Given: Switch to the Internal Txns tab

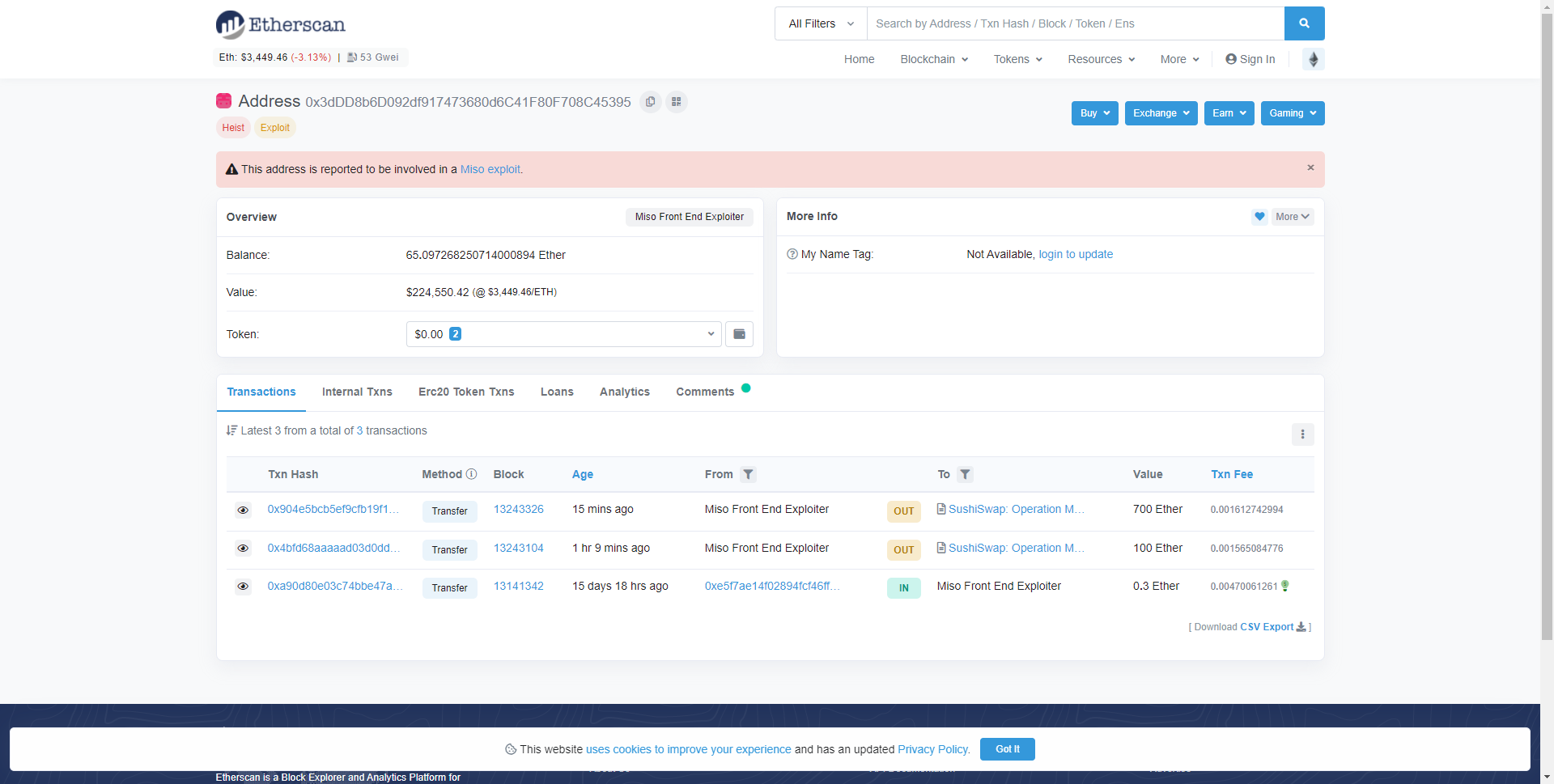Looking at the screenshot, I should pos(356,392).
